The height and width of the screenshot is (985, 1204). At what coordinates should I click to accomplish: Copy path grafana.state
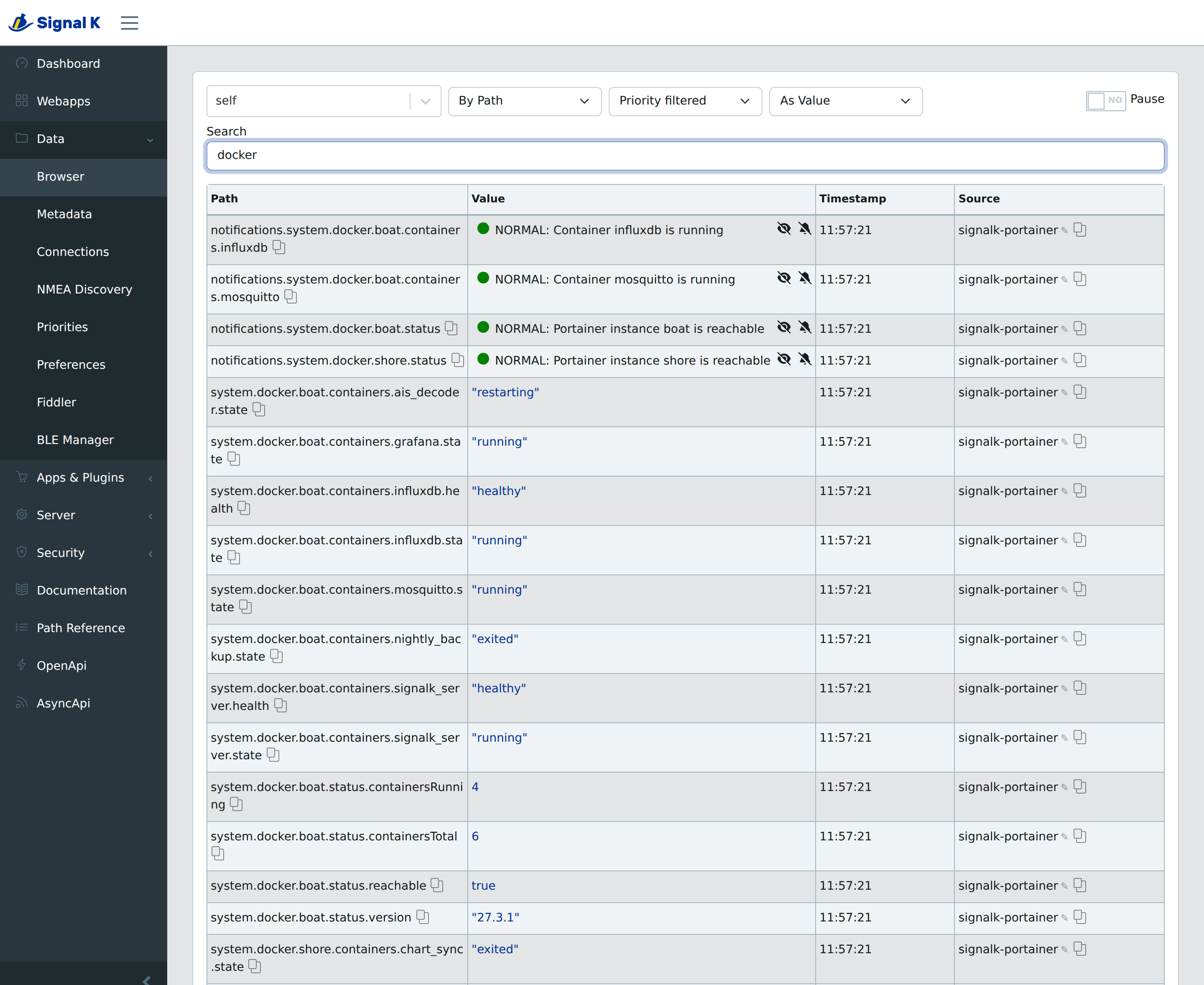coord(234,459)
